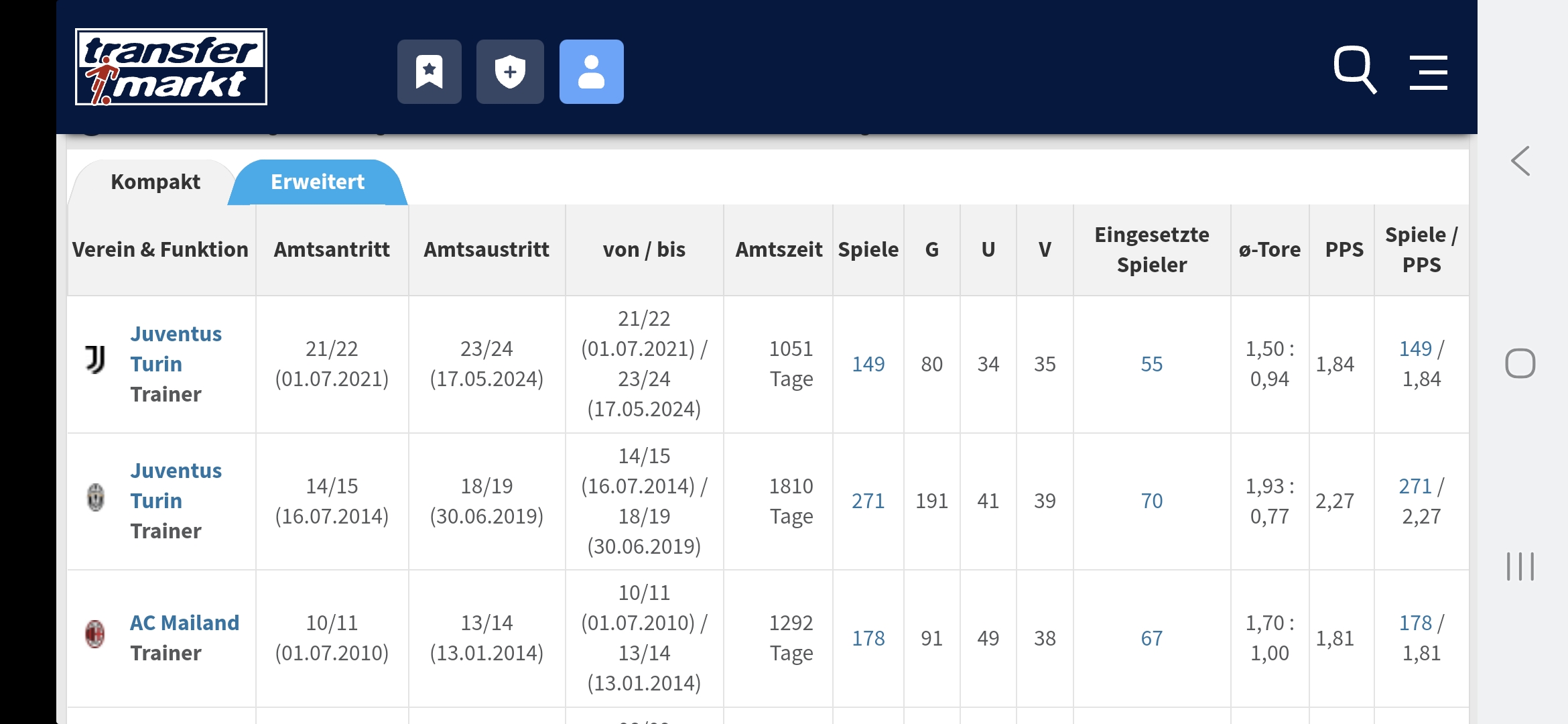Click the Spiele / PPS column header
This screenshot has height=724, width=1568.
(1421, 249)
